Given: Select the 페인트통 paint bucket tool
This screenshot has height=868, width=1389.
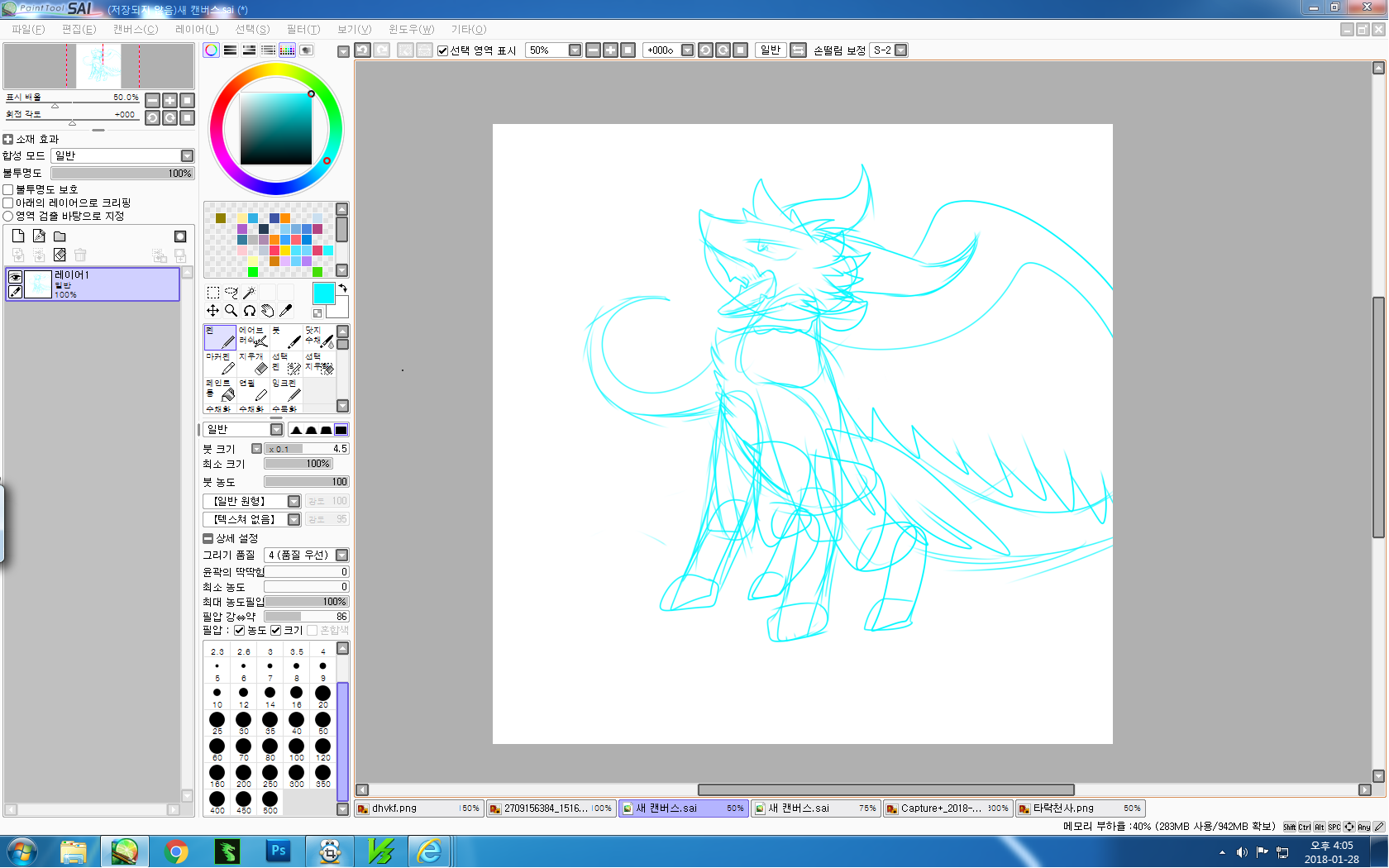Looking at the screenshot, I should pos(220,390).
